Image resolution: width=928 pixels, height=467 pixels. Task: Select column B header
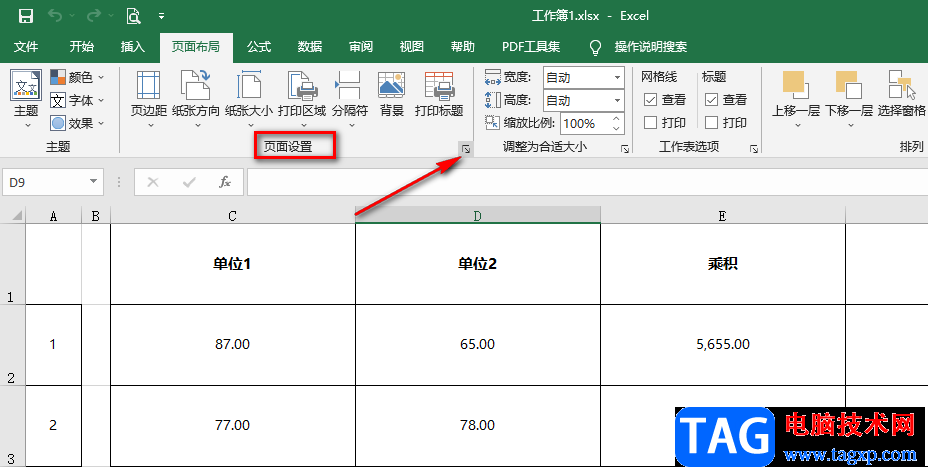click(x=96, y=215)
